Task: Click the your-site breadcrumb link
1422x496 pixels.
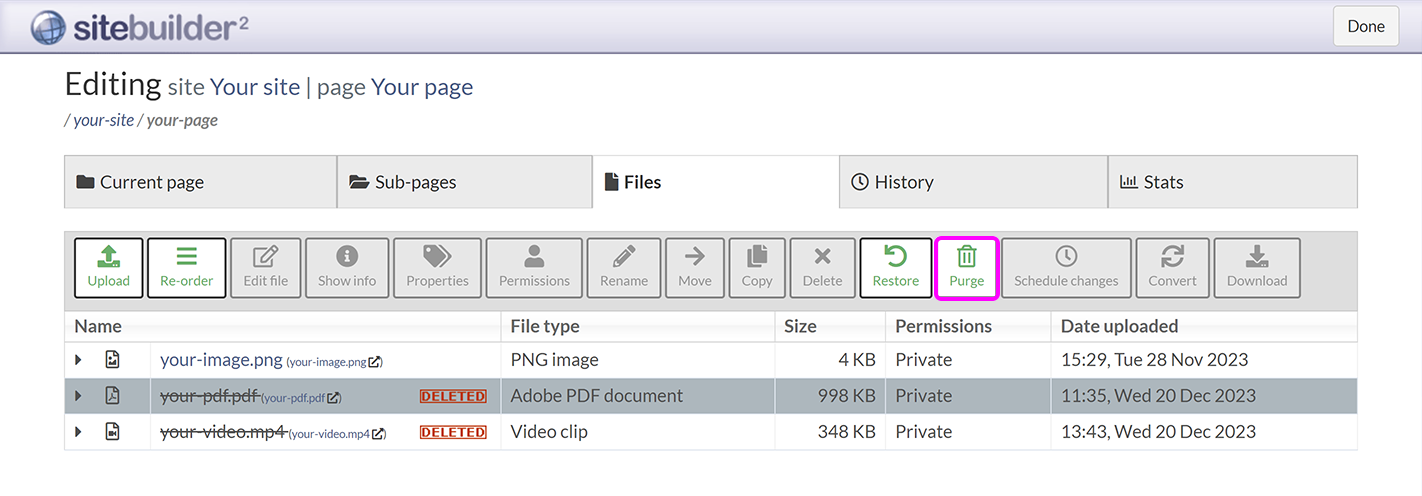Action: click(x=103, y=120)
